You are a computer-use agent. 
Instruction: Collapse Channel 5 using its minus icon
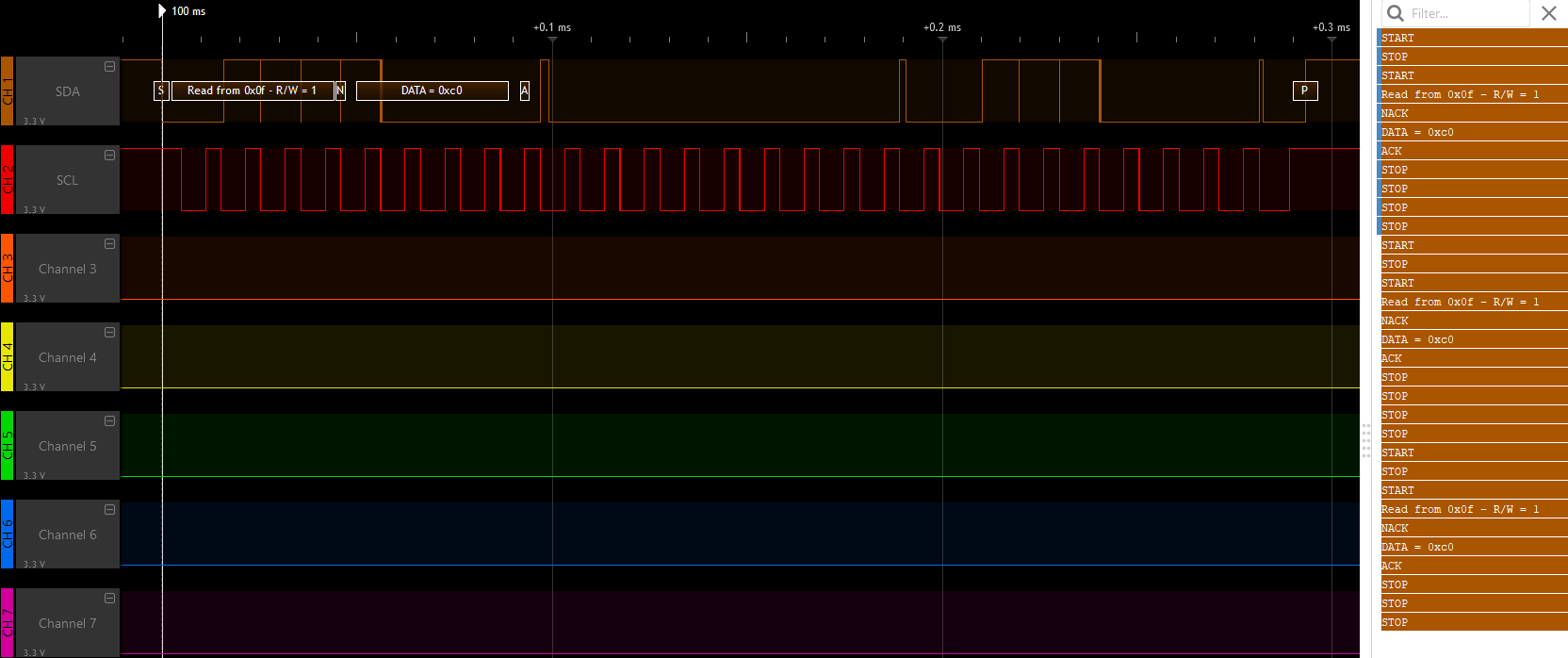(x=109, y=421)
